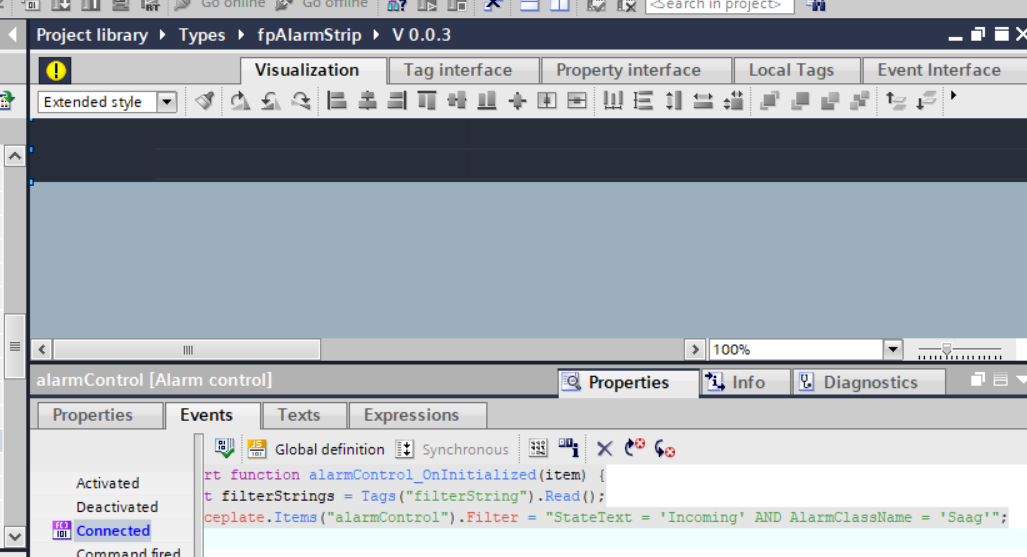Image resolution: width=1027 pixels, height=557 pixels.
Task: Distribute objects horizontally equally
Action: [613, 101]
